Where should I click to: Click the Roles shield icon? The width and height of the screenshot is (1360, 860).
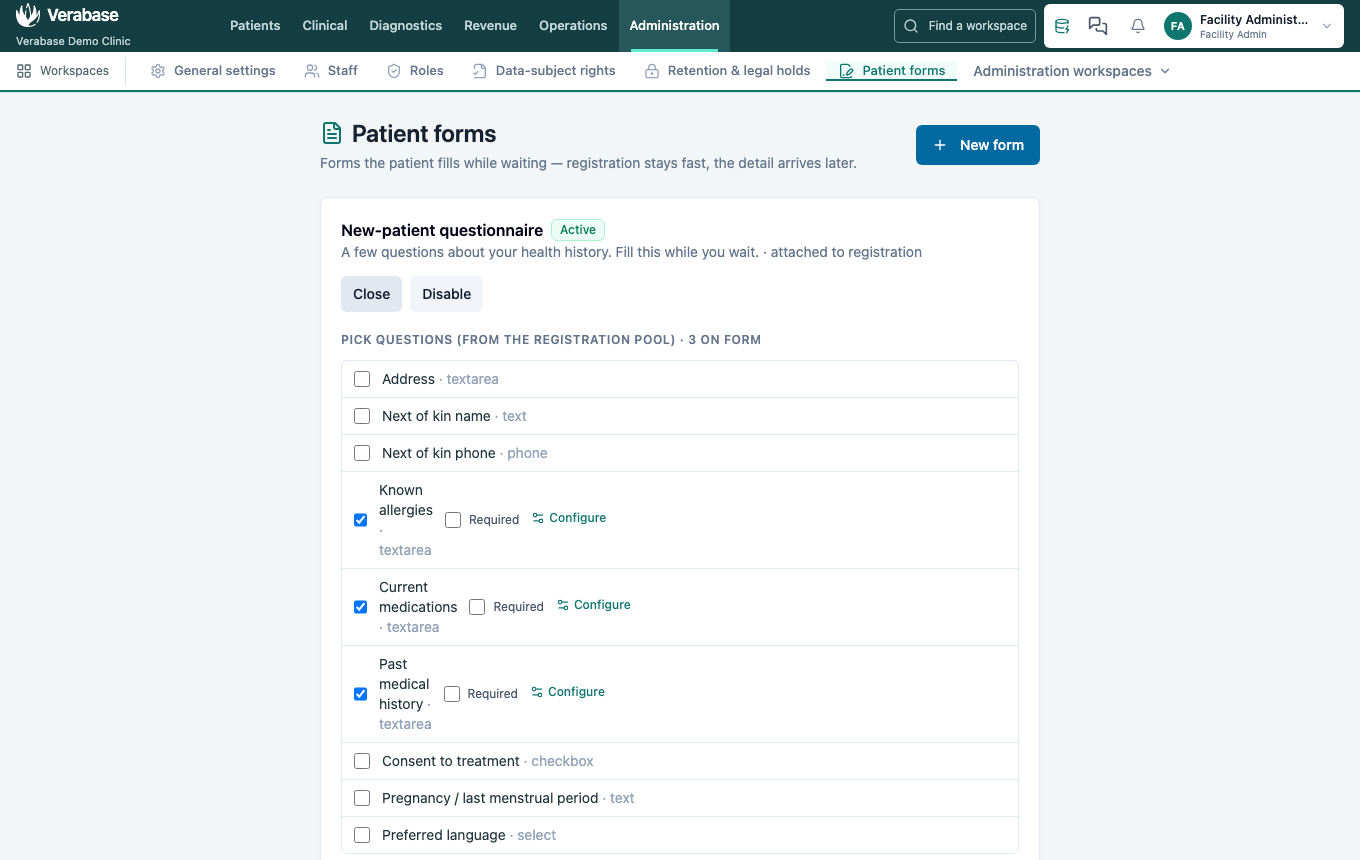[394, 71]
